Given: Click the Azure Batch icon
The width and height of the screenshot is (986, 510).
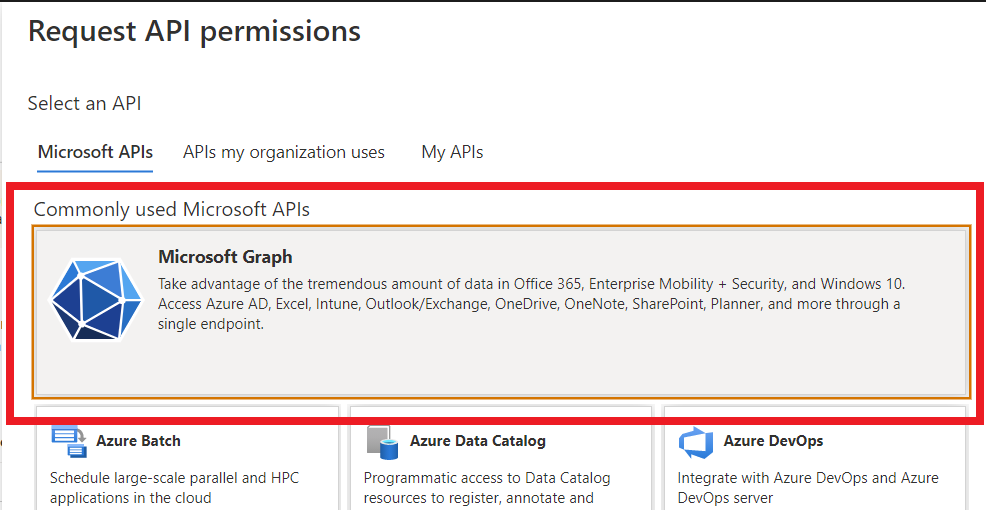Looking at the screenshot, I should pyautogui.click(x=69, y=441).
